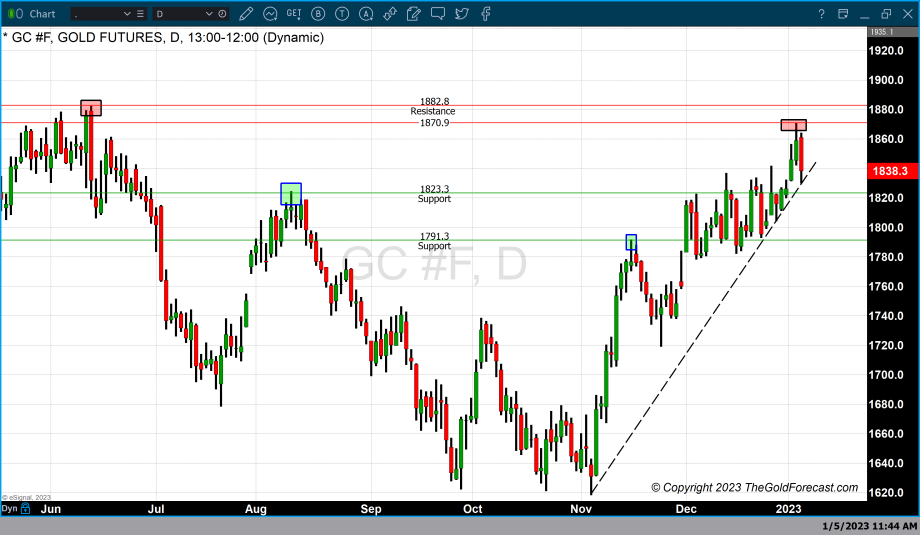The image size is (920, 535).
Task: Click the 1838.3 current price label
Action: [890, 171]
